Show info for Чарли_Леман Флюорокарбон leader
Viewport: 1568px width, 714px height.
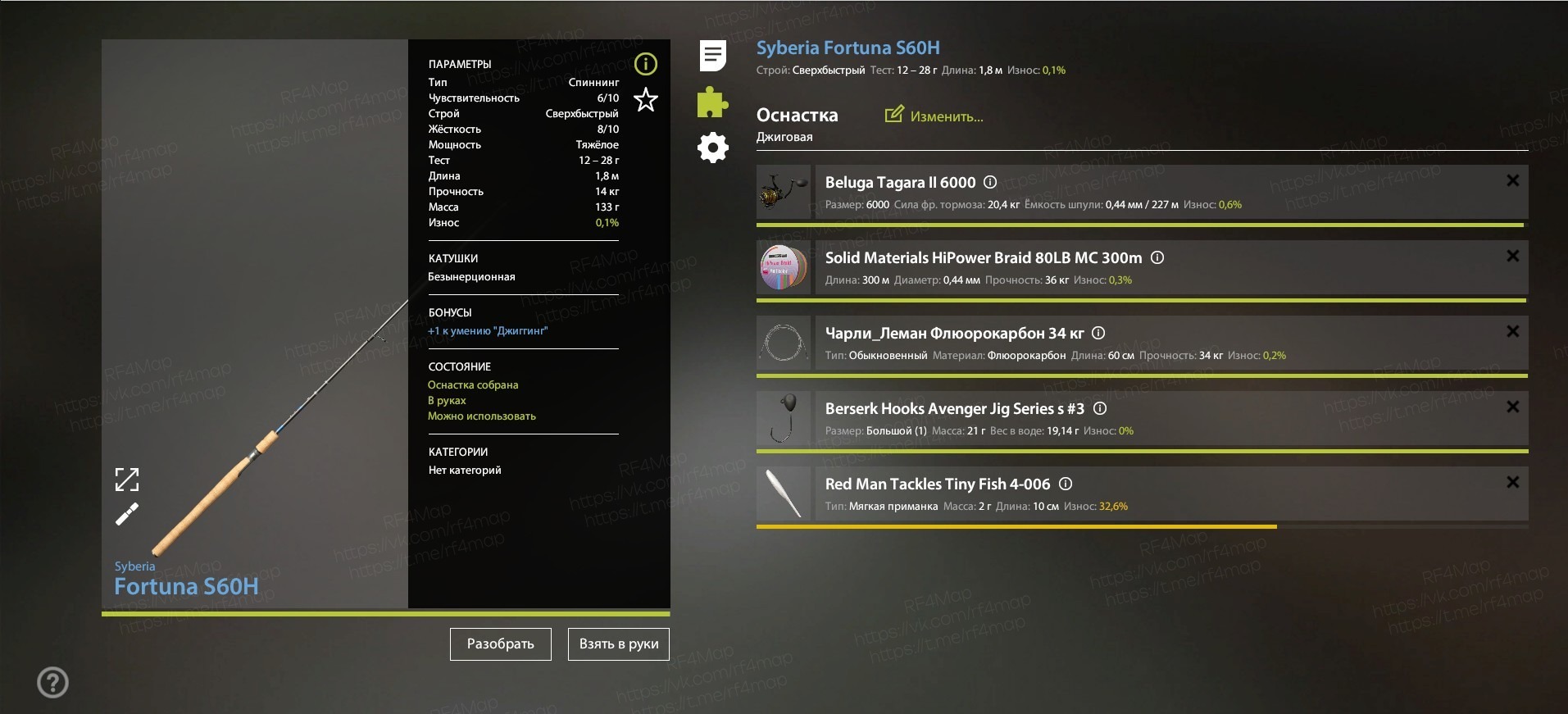pyautogui.click(x=1099, y=333)
